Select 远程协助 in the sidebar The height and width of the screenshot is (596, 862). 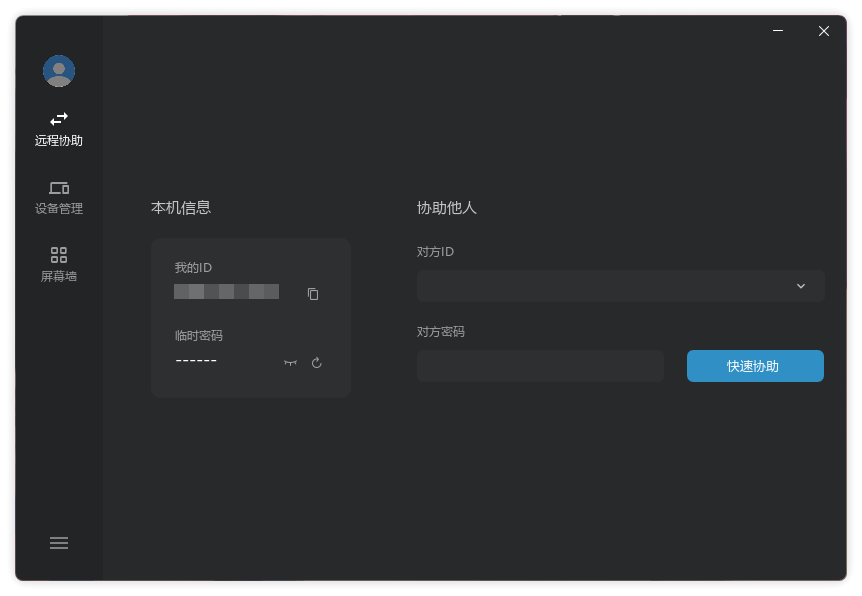coord(59,130)
